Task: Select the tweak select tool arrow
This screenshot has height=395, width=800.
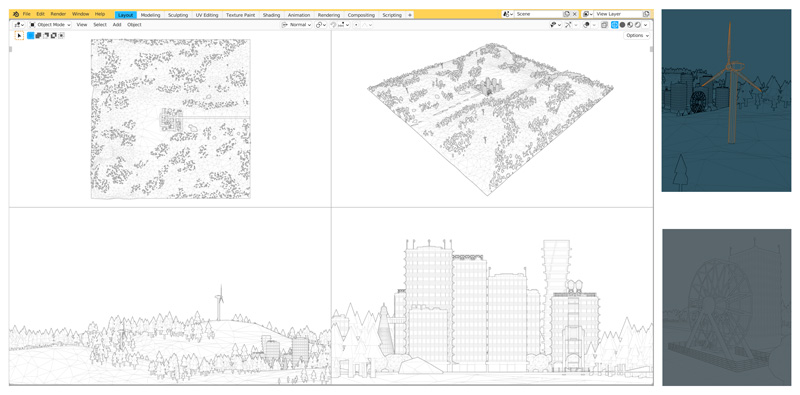Action: click(19, 35)
